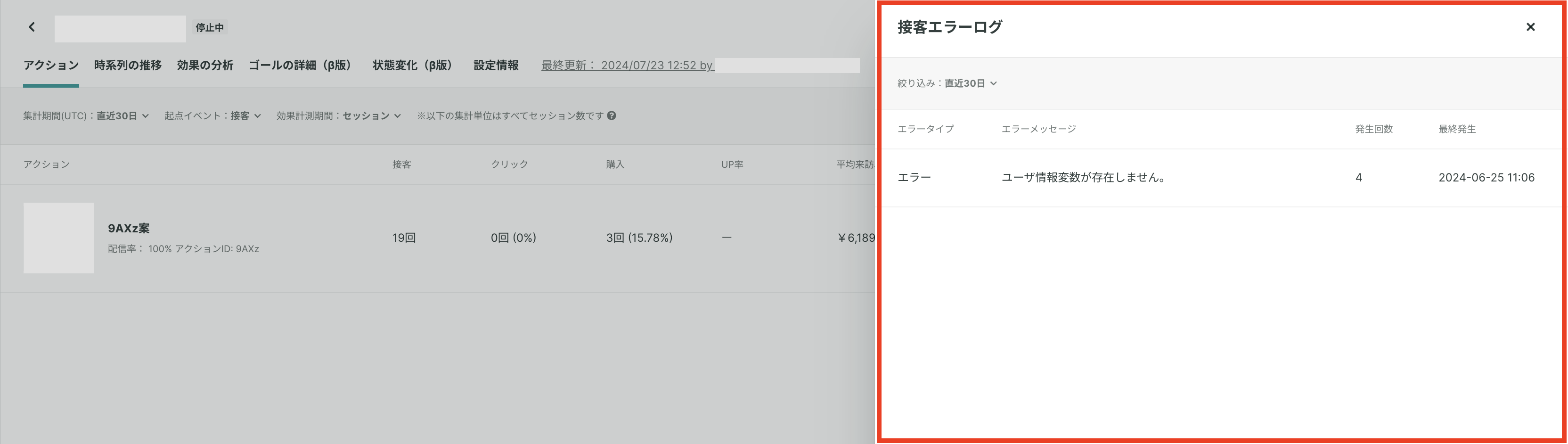Open help icon next to セッション数です note
Screen dimensions: 1568x444
[612, 116]
